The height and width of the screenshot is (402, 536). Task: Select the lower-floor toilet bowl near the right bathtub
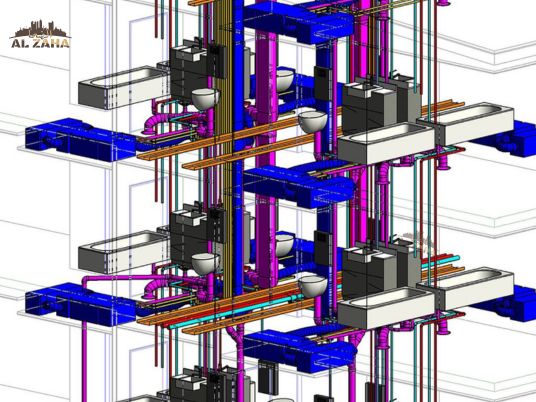point(313,286)
